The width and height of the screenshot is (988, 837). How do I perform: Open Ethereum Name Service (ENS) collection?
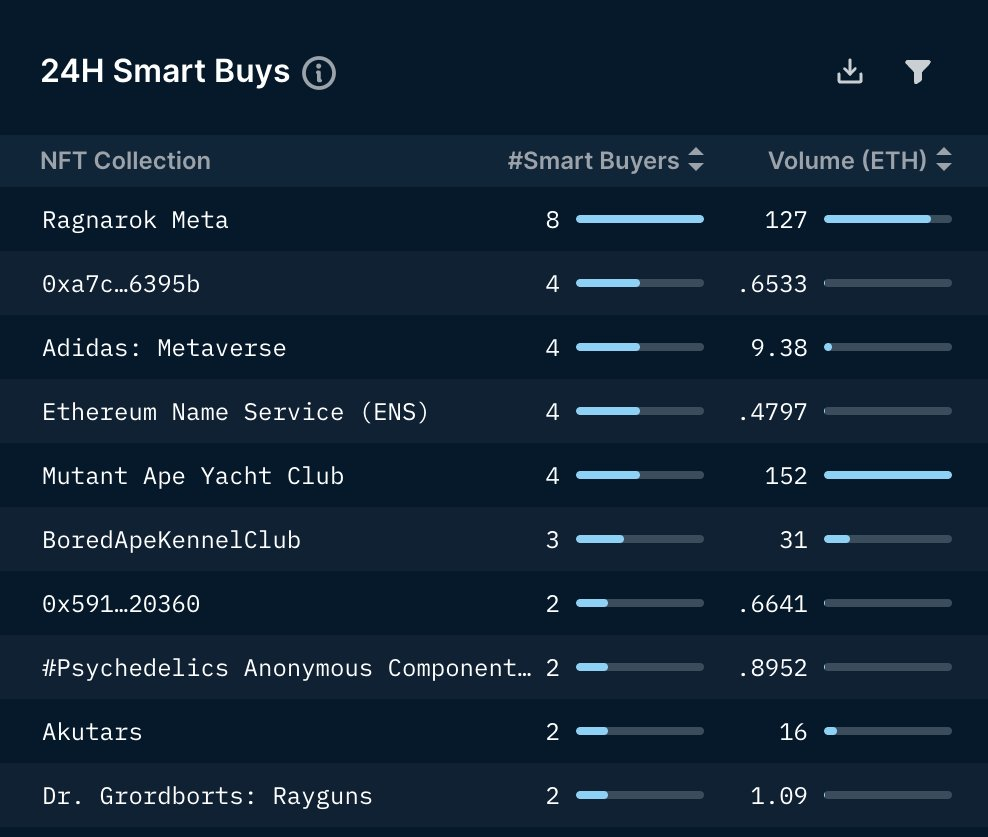235,412
